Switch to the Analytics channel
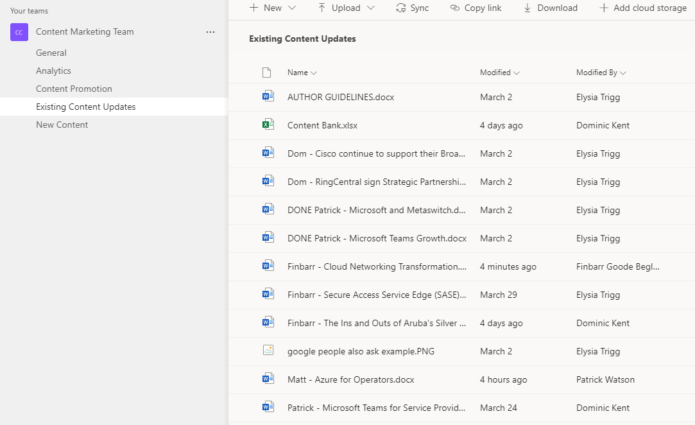Image resolution: width=695 pixels, height=425 pixels. tap(53, 71)
